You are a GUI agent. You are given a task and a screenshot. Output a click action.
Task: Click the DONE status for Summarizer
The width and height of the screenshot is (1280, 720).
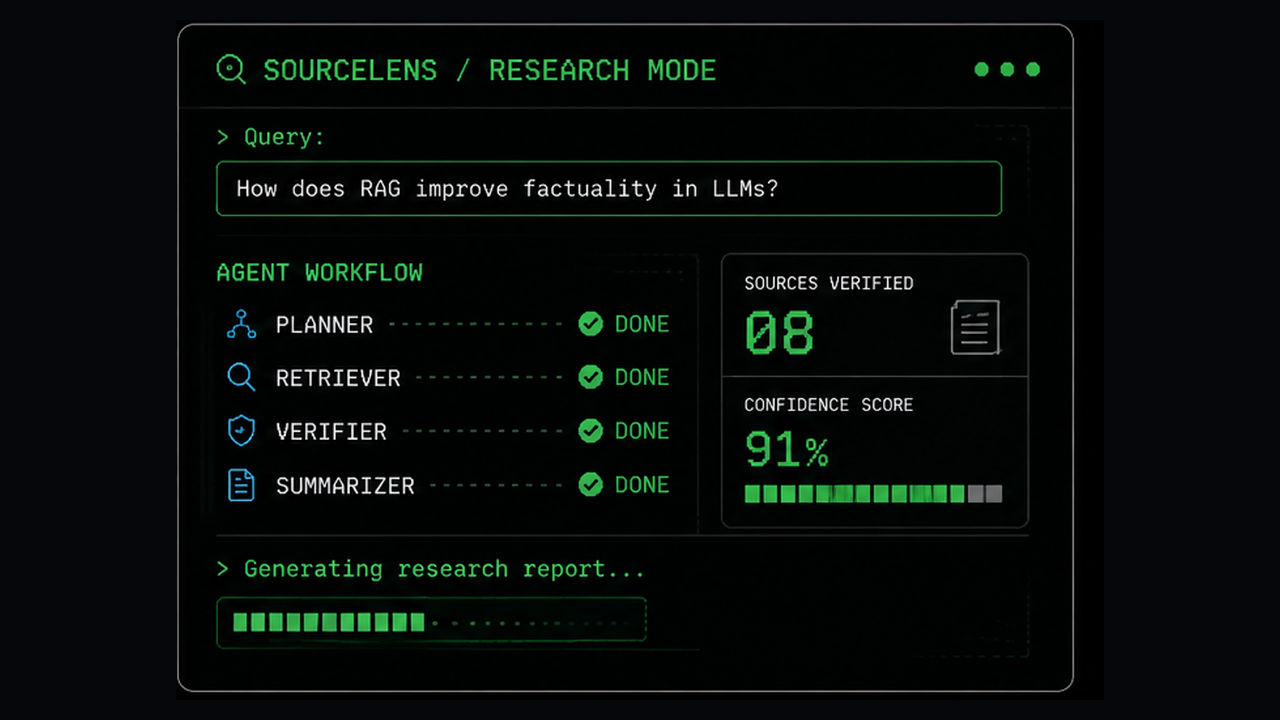642,485
